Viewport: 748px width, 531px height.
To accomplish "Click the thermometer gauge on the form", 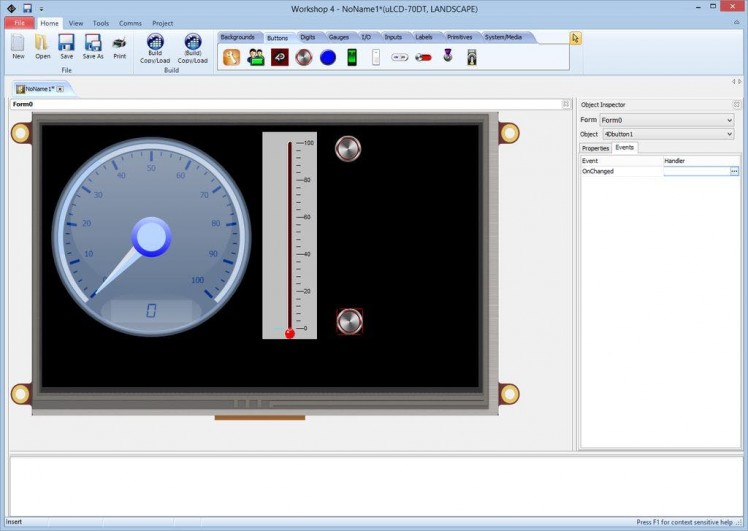I will pos(289,235).
